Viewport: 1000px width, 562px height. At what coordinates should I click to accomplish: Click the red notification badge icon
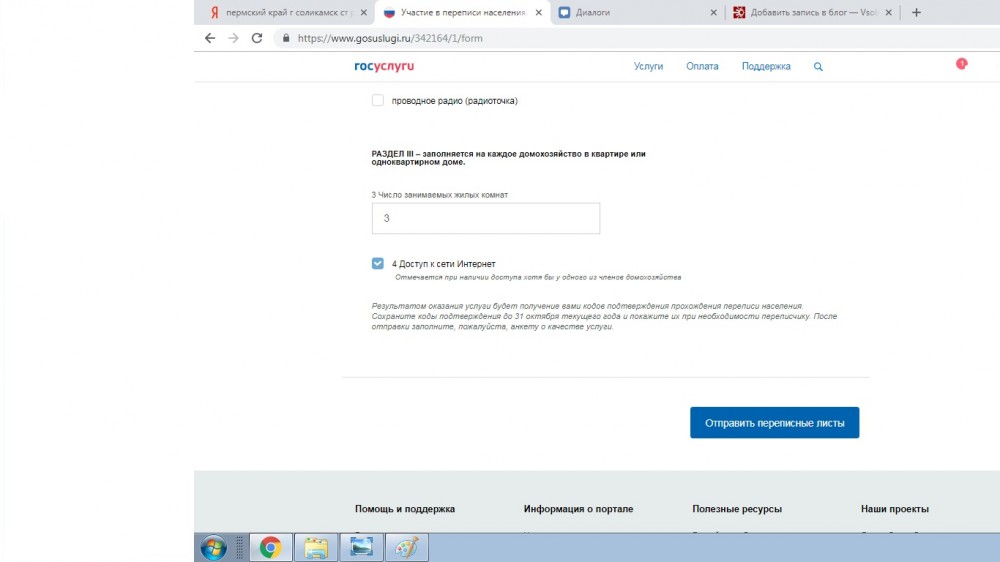point(961,64)
